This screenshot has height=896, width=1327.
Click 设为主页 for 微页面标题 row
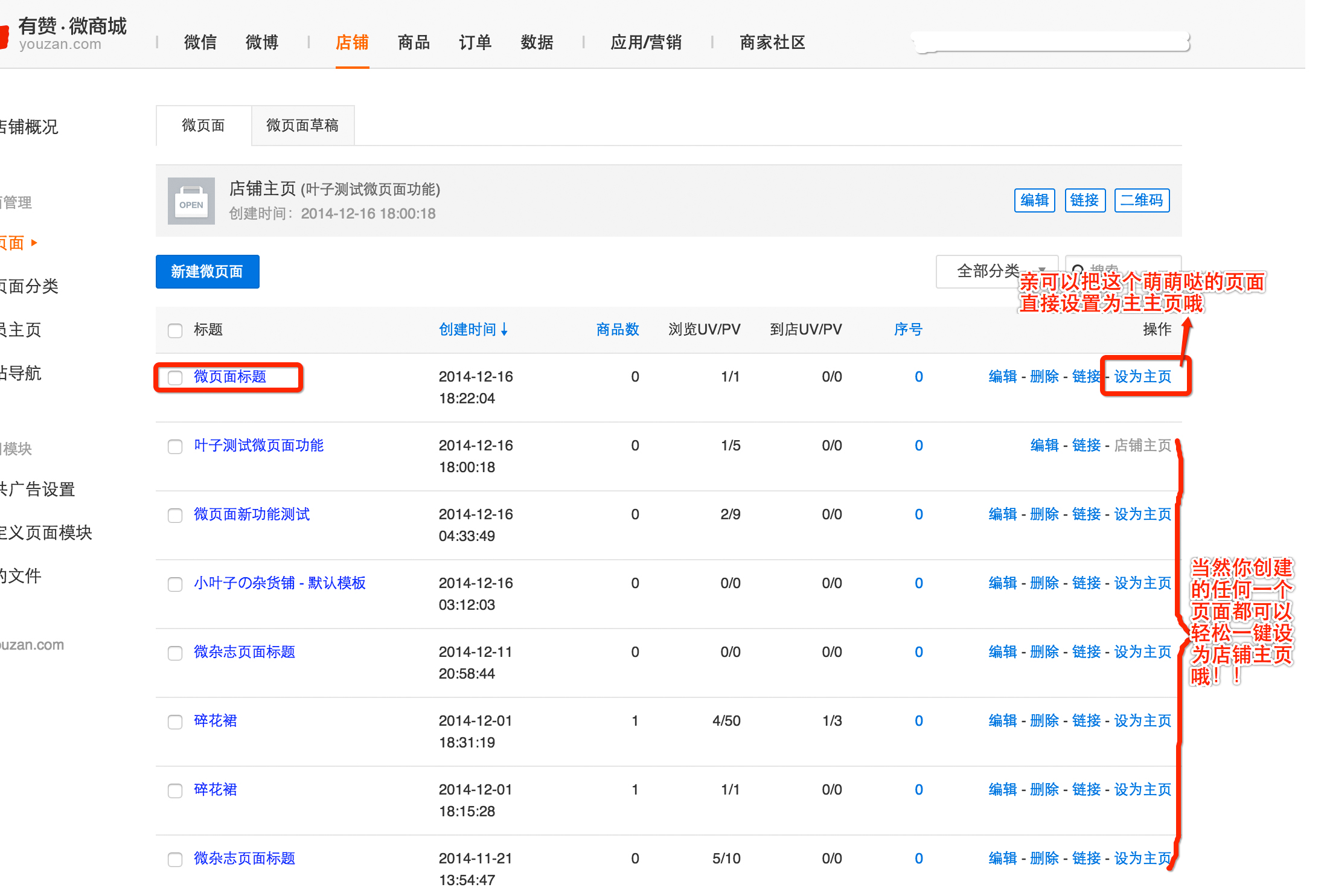tap(1142, 377)
